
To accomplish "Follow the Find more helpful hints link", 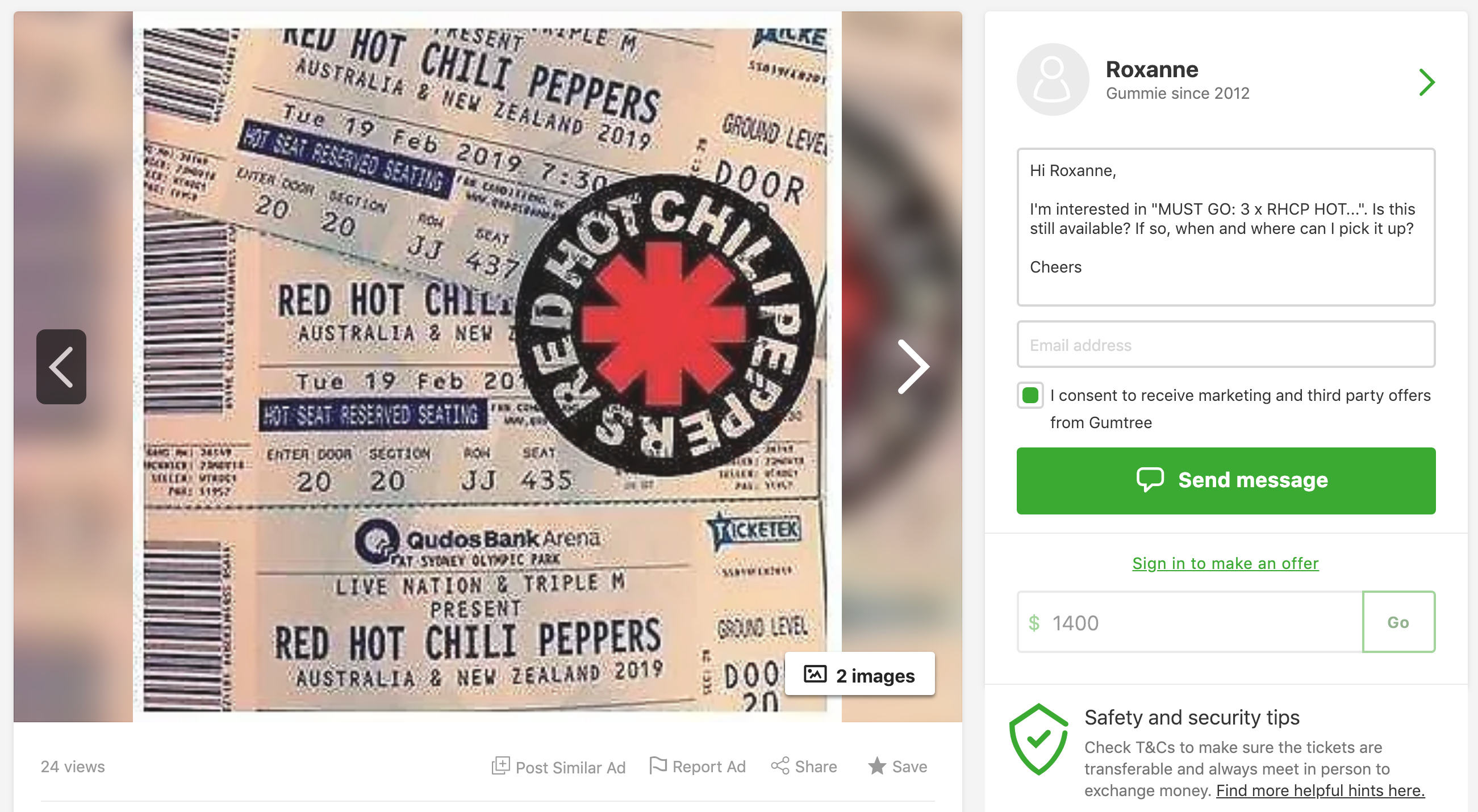I will [1320, 791].
